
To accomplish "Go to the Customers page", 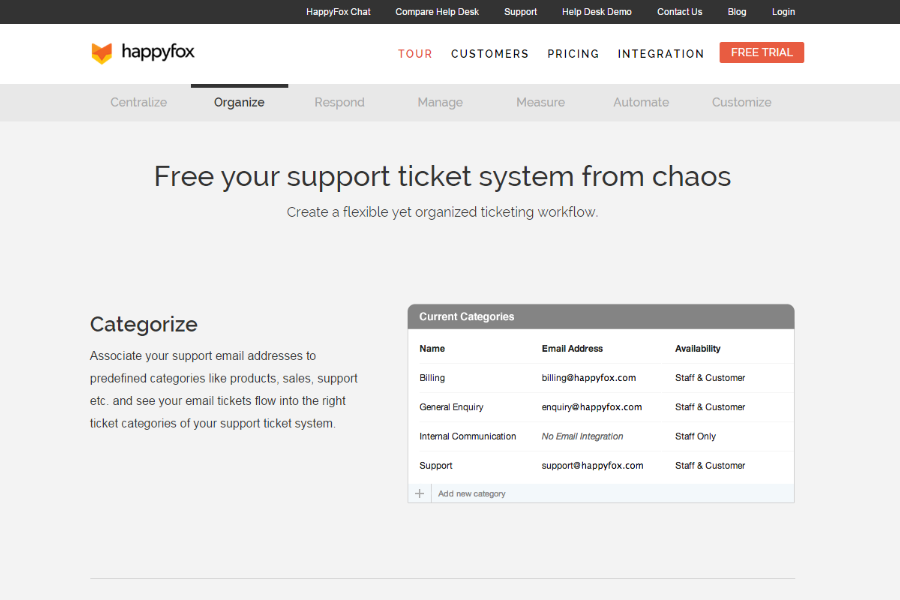I will pos(489,54).
